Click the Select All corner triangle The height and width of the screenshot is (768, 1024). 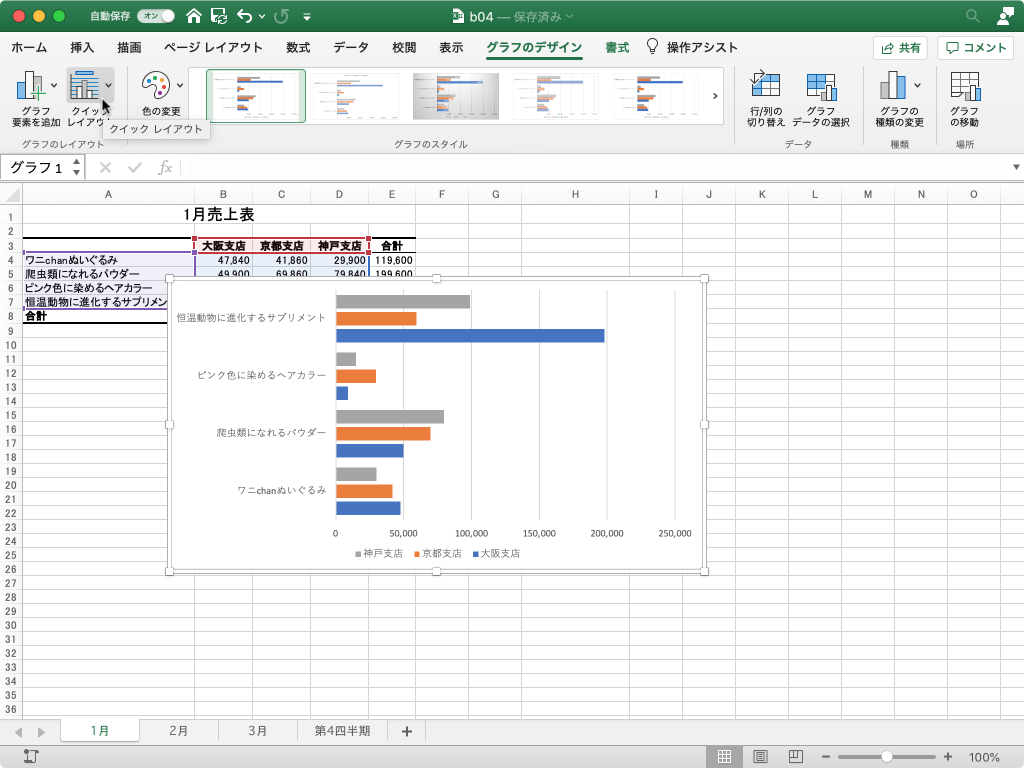click(x=12, y=194)
